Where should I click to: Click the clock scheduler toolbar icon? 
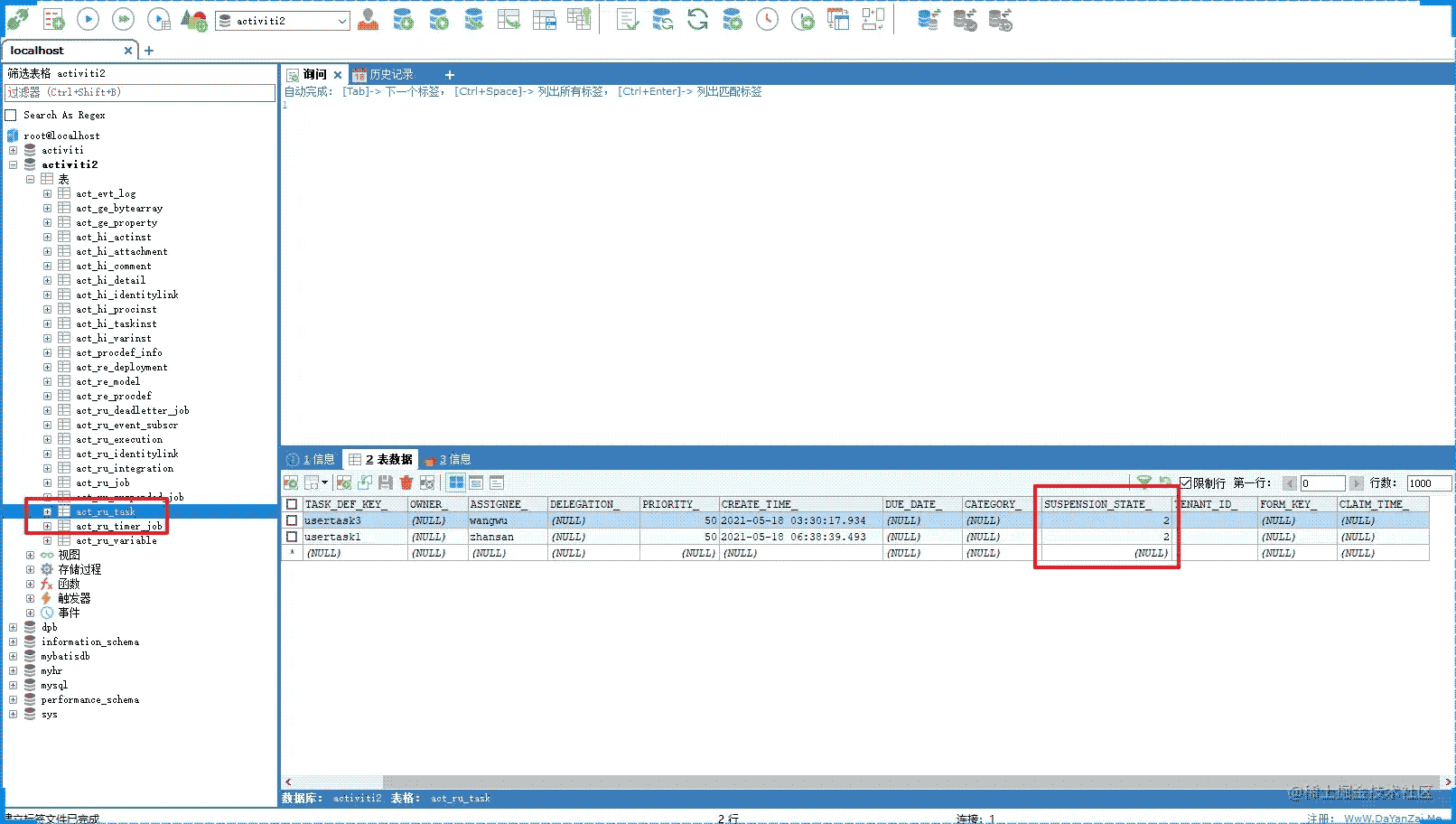tap(767, 19)
